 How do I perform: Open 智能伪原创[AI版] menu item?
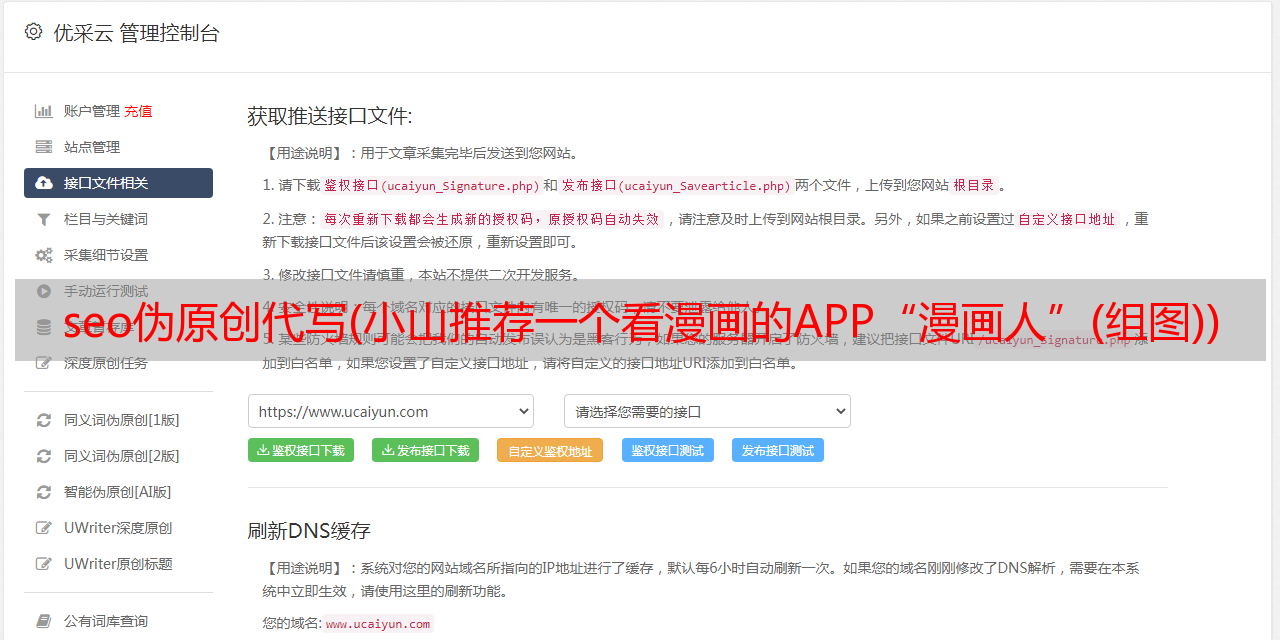[x=118, y=492]
